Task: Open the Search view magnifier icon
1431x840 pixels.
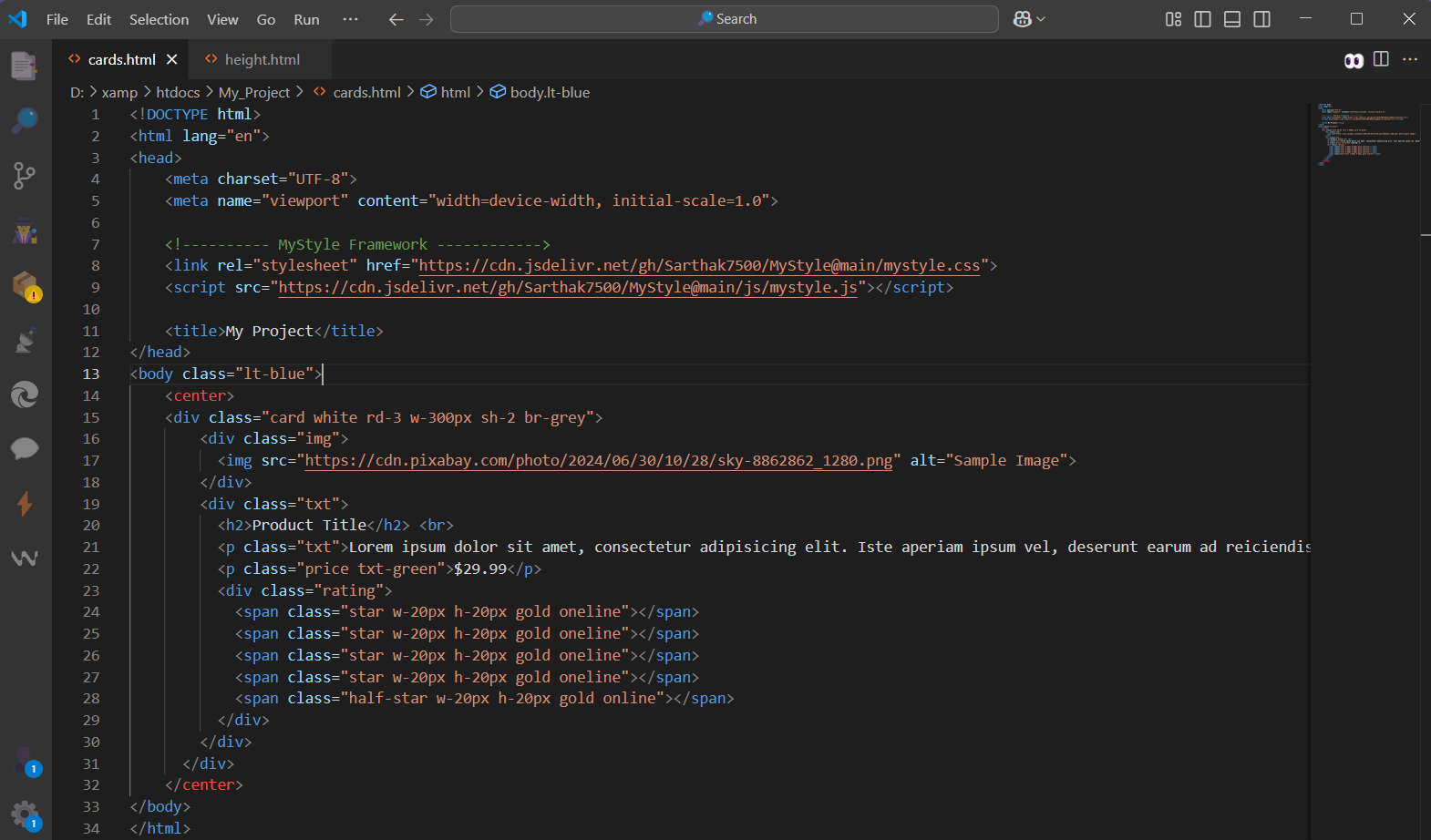Action: click(25, 120)
